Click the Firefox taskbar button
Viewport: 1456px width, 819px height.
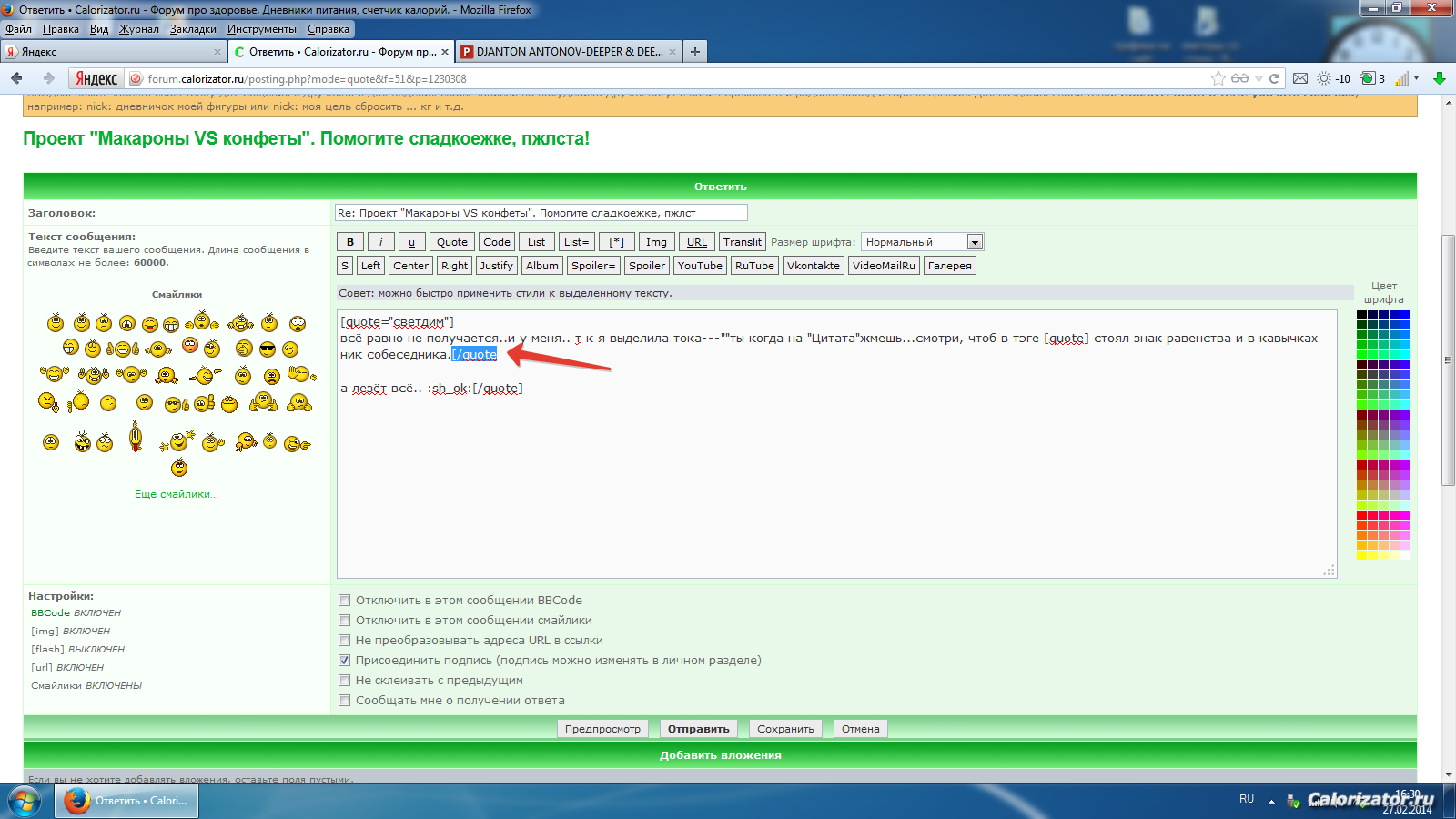point(127,801)
